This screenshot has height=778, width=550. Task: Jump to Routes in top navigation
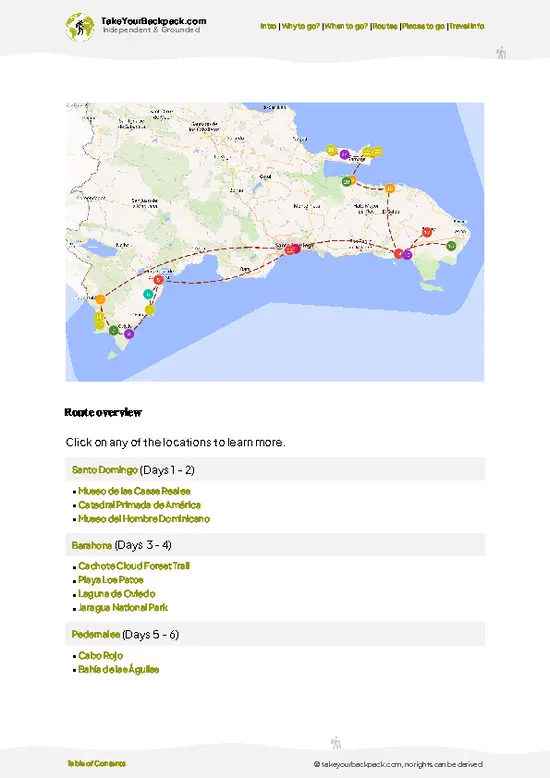(x=385, y=26)
